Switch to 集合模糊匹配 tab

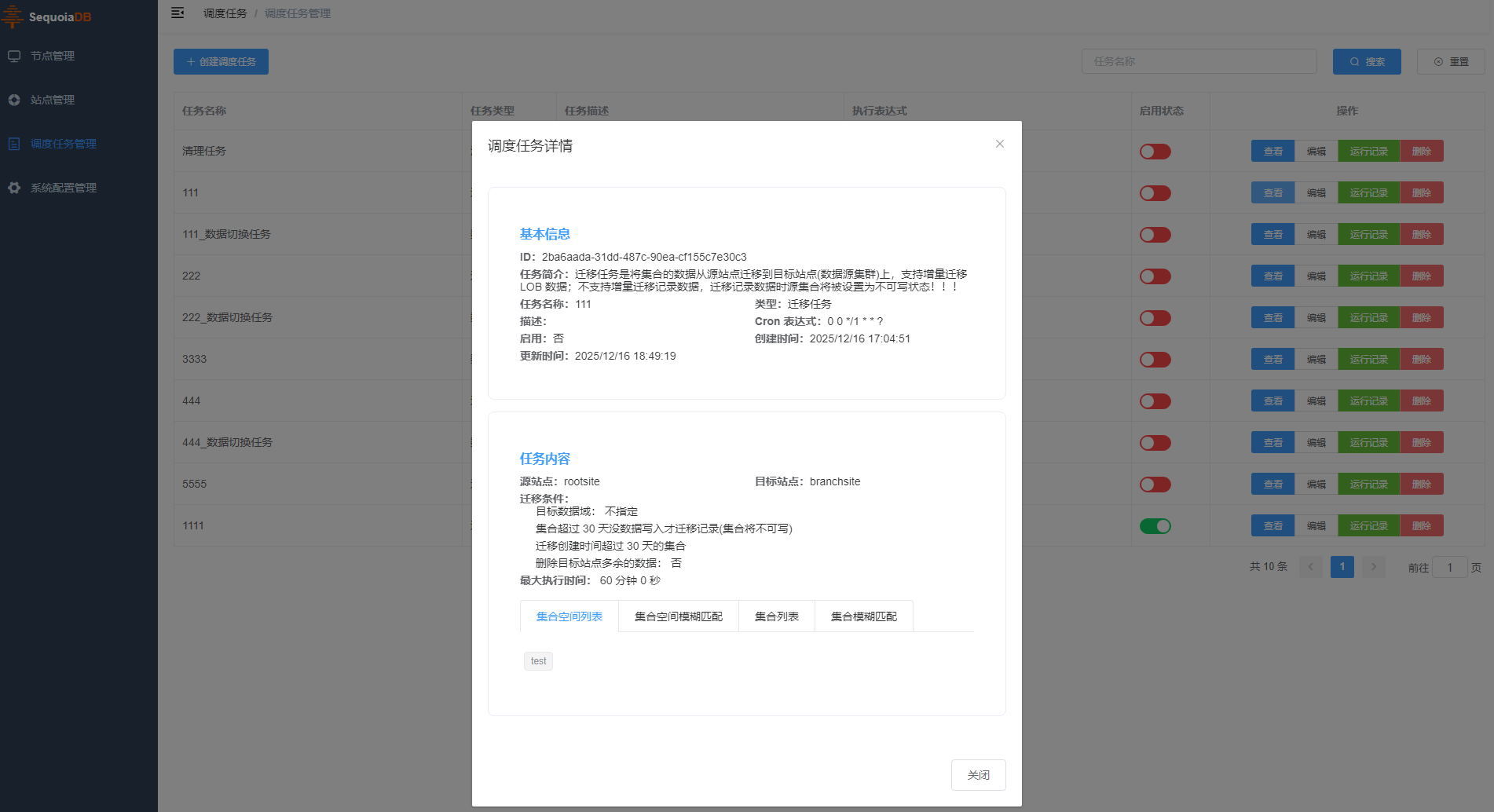[864, 616]
